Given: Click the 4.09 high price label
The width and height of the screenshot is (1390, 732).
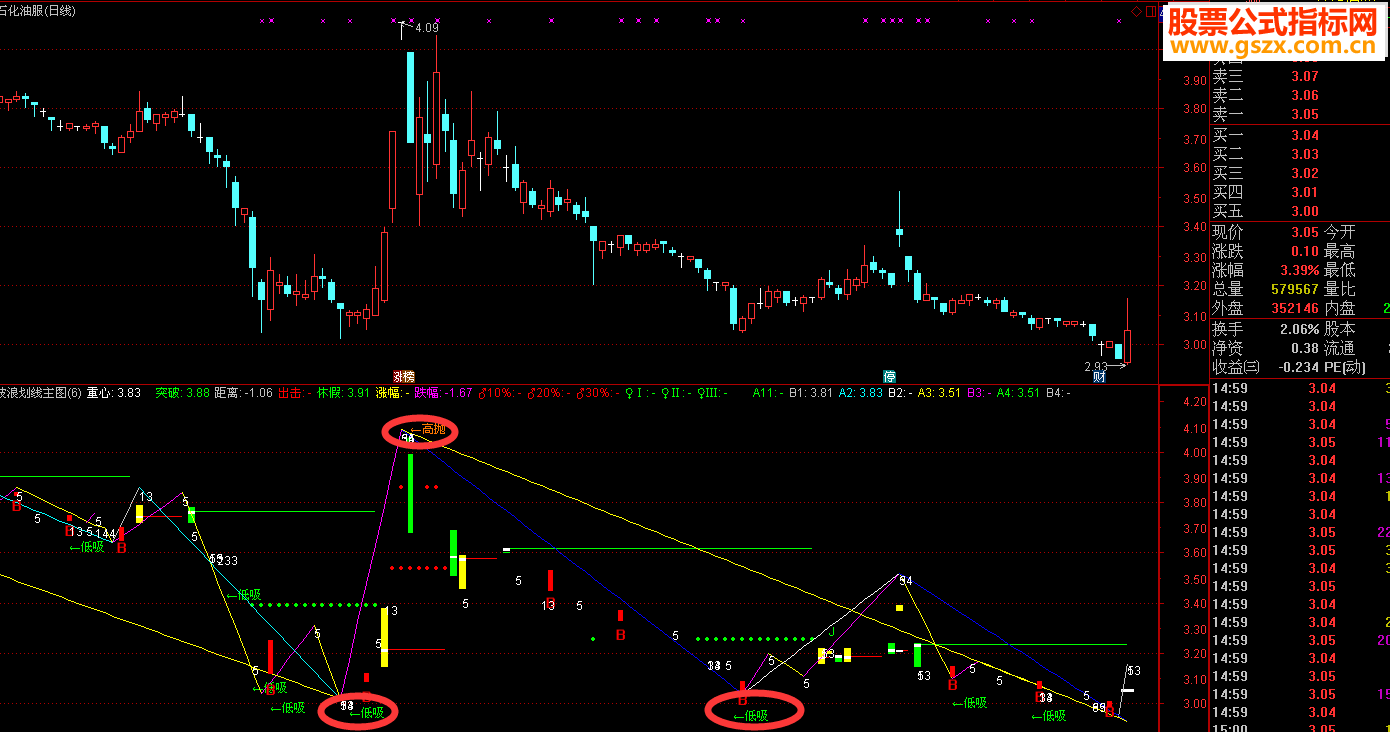Looking at the screenshot, I should point(427,28).
